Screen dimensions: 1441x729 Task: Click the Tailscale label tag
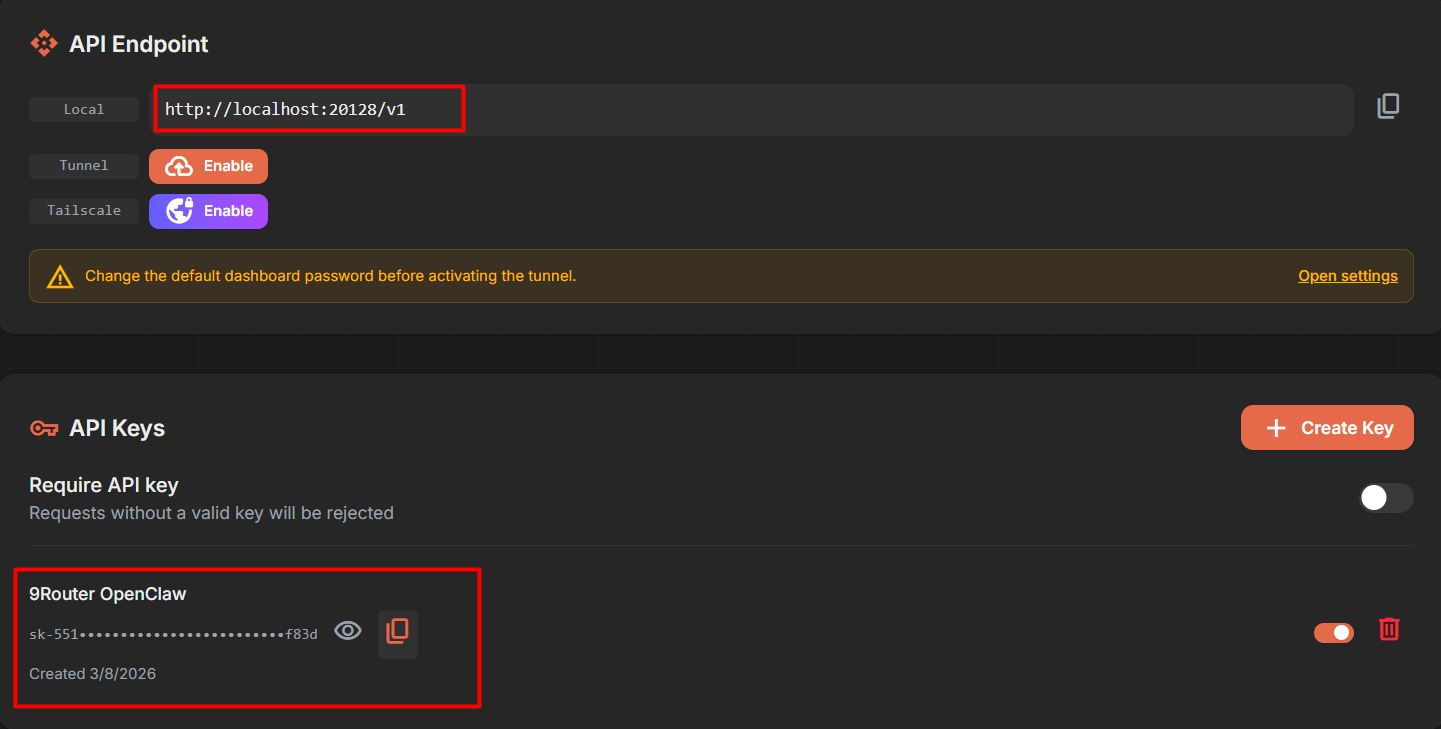[x=84, y=211]
